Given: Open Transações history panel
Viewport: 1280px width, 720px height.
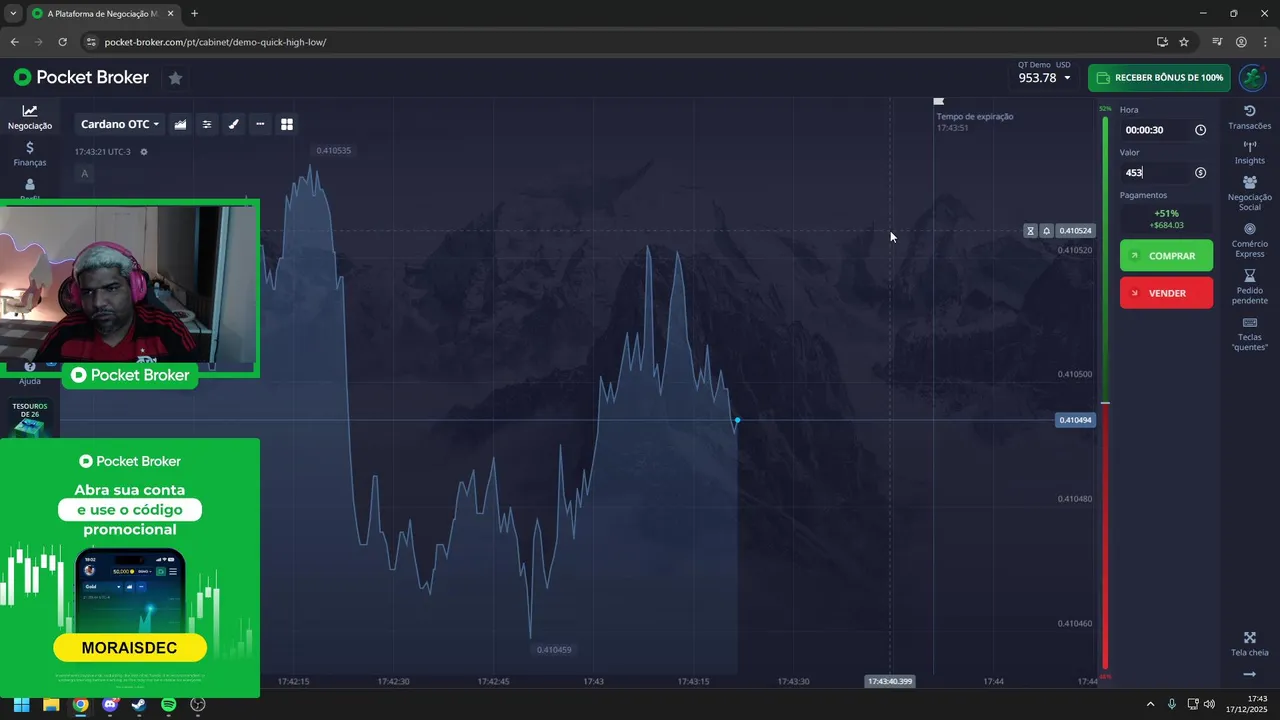Looking at the screenshot, I should click(1249, 117).
